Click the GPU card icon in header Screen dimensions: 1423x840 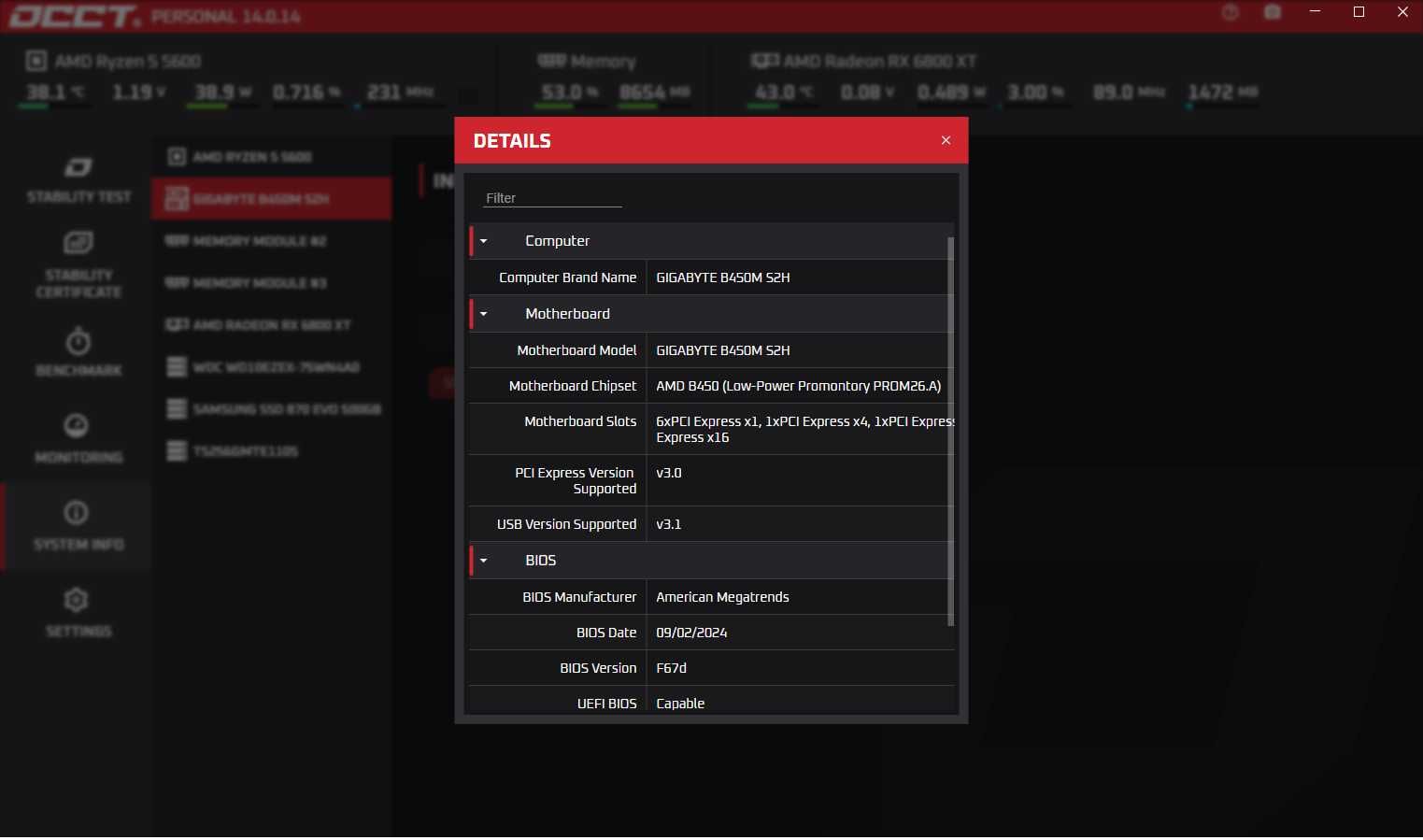point(764,61)
